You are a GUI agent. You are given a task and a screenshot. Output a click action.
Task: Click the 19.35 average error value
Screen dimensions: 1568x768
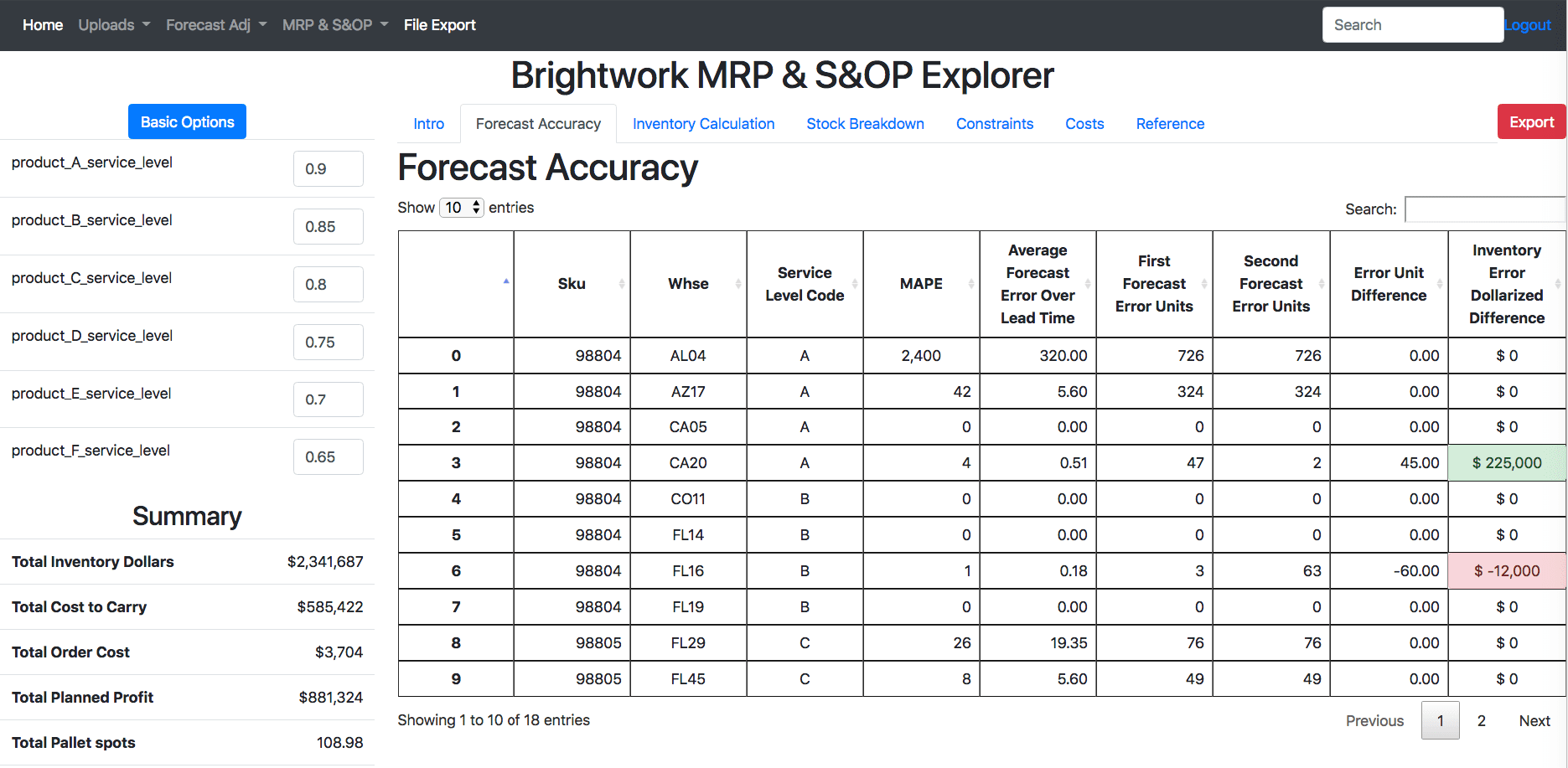click(x=1038, y=643)
